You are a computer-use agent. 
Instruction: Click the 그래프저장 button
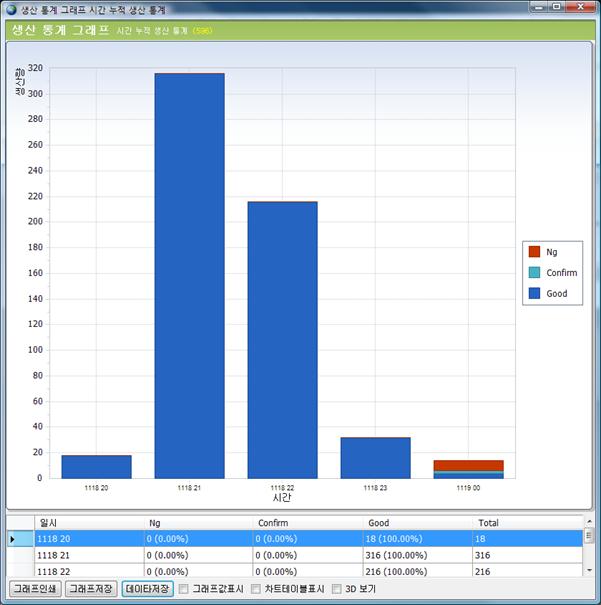pyautogui.click(x=91, y=589)
